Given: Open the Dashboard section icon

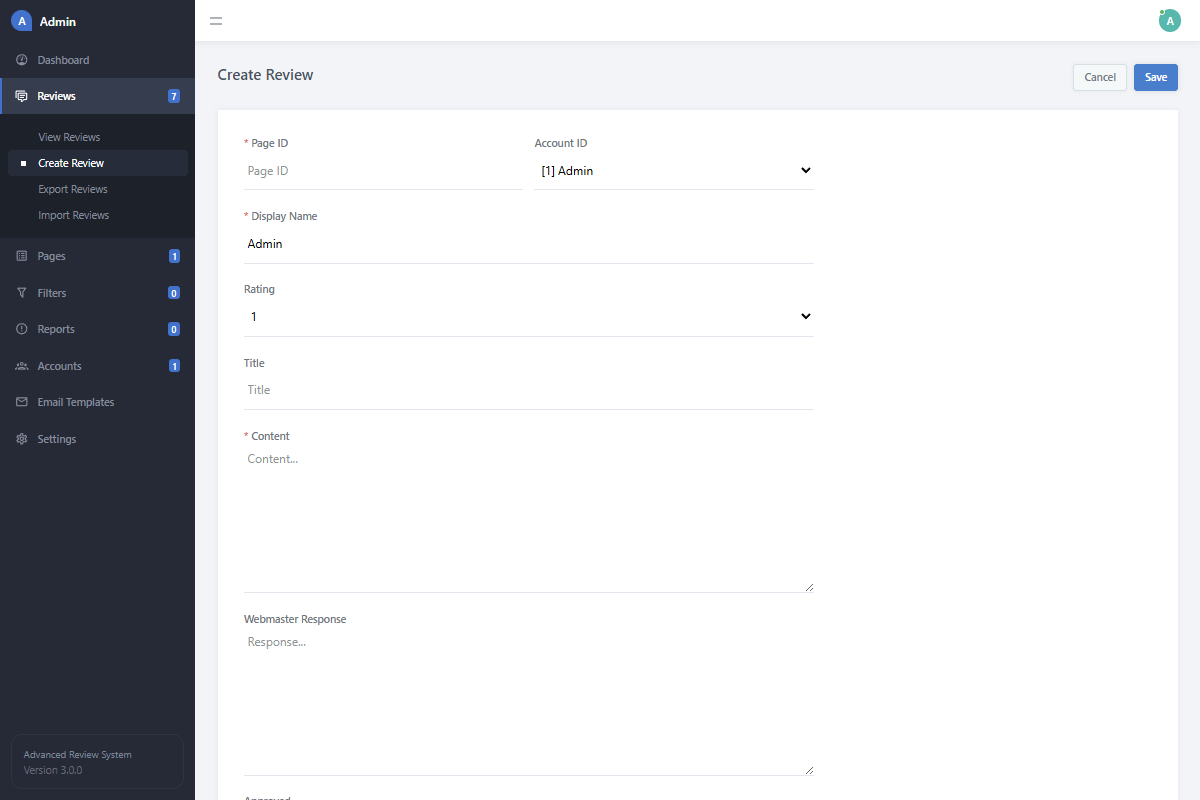Looking at the screenshot, I should point(22,59).
